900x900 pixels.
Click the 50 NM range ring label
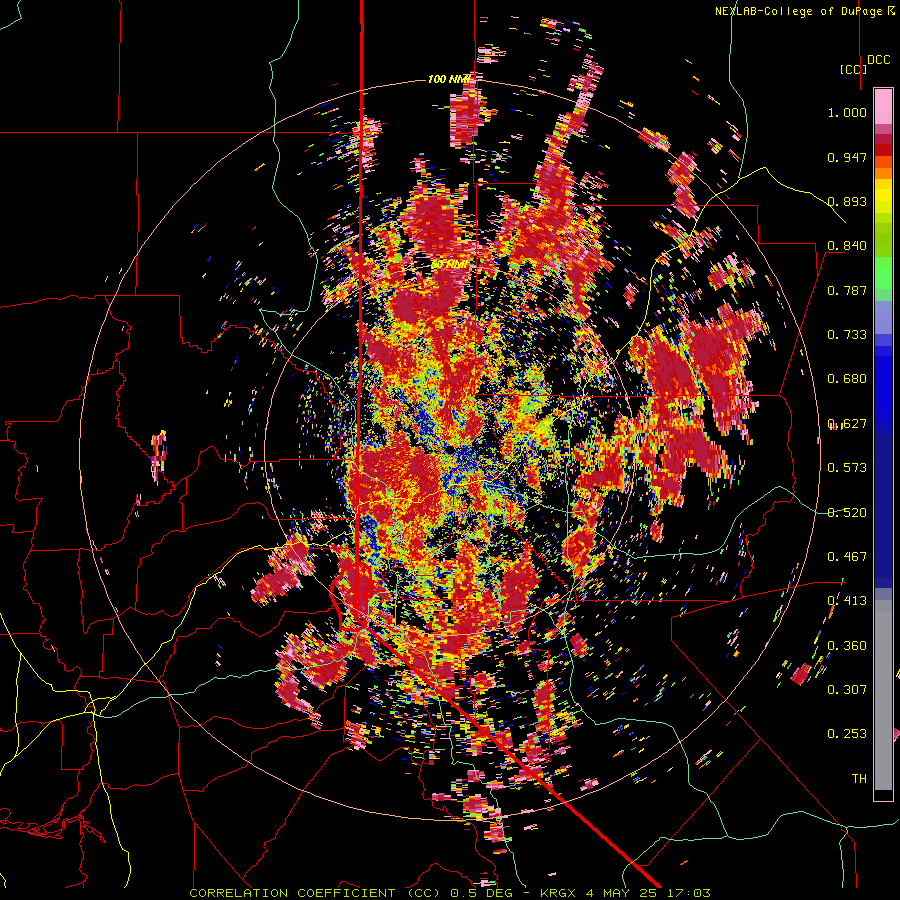tap(449, 264)
